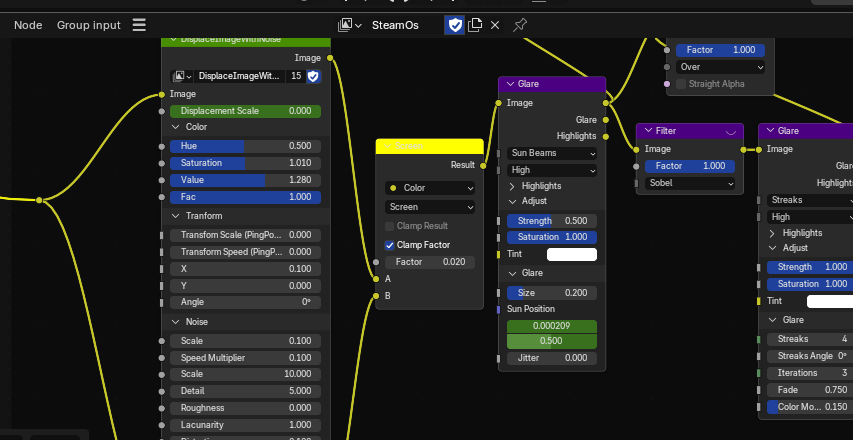Toggle fake user shield next to user count 15
853x440 pixels.
pyautogui.click(x=313, y=76)
